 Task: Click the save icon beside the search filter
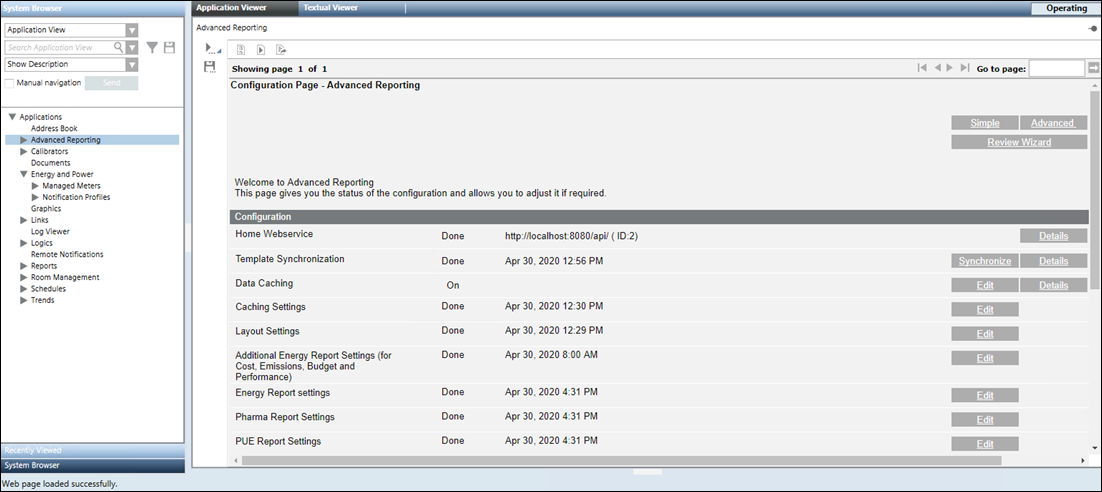coord(169,47)
